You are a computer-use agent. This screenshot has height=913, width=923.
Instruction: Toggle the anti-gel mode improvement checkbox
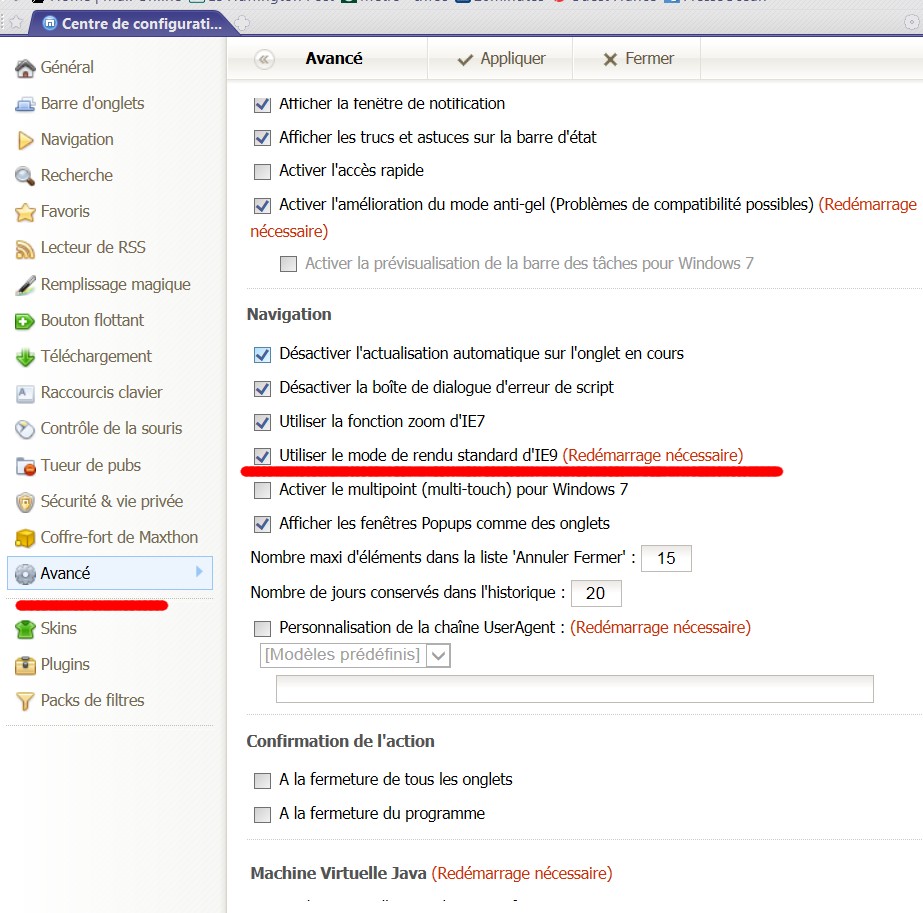[262, 205]
